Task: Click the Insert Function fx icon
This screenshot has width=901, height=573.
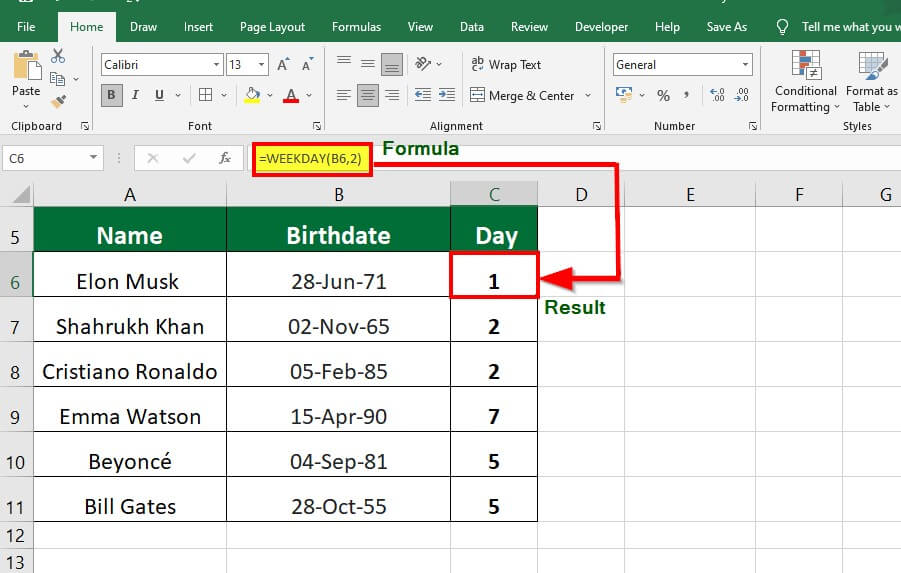Action: click(225, 158)
